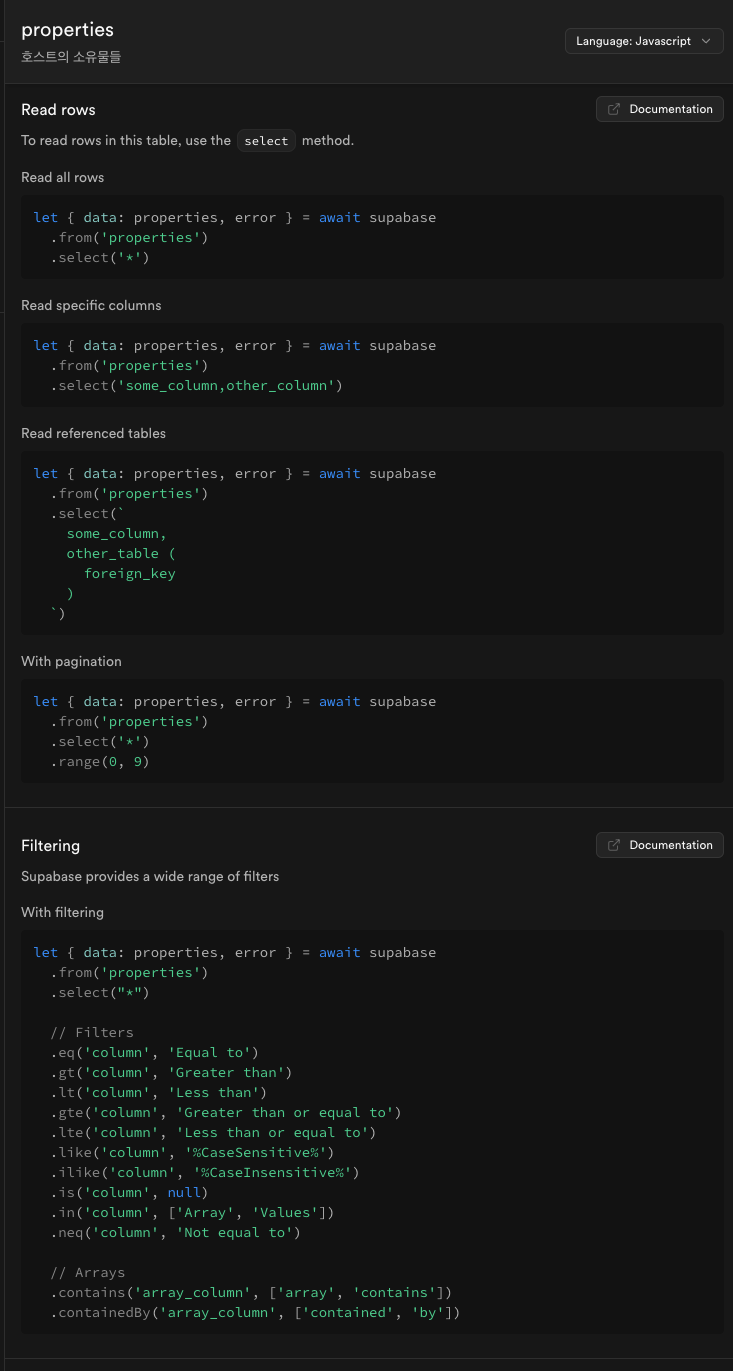Click the Korean subtitle under the properties heading
Image resolution: width=733 pixels, height=1371 pixels.
[x=71, y=57]
